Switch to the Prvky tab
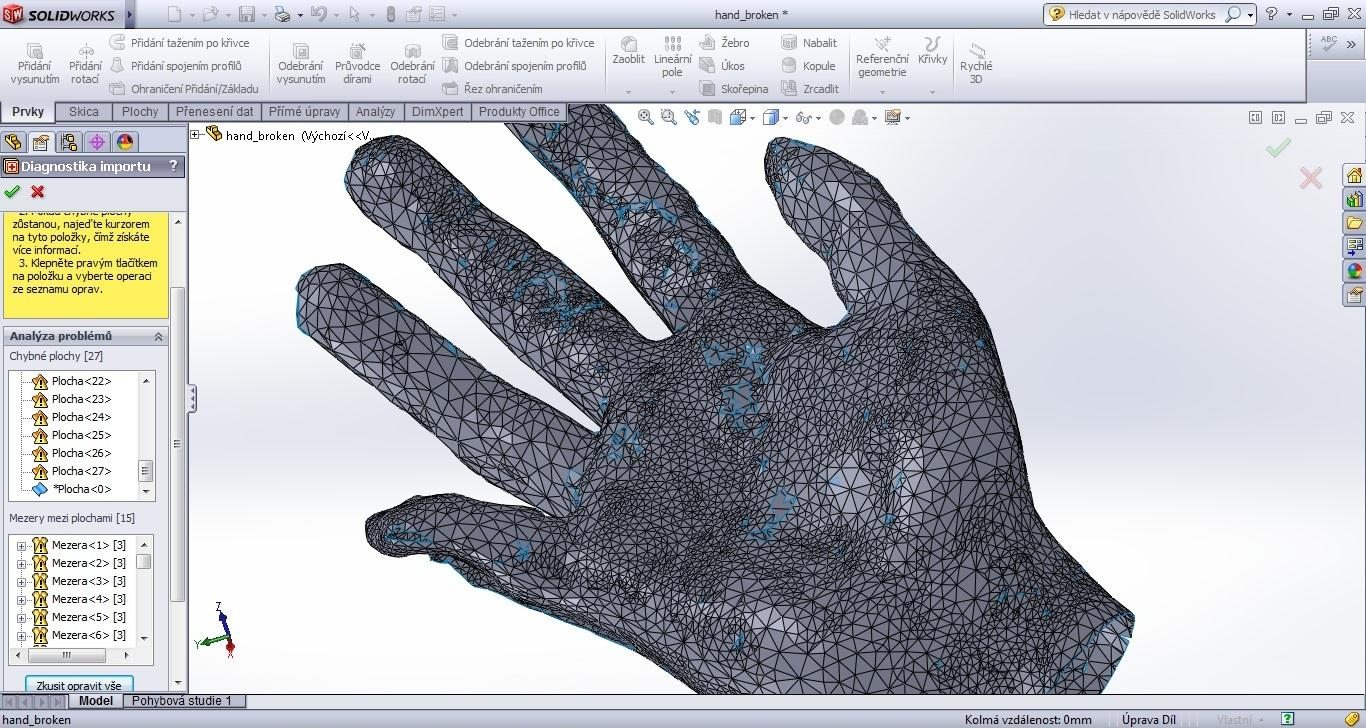1366x728 pixels. tap(28, 112)
